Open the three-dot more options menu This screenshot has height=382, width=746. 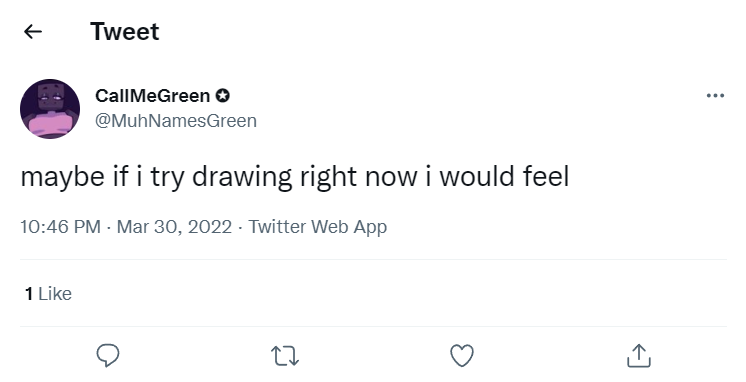715,96
